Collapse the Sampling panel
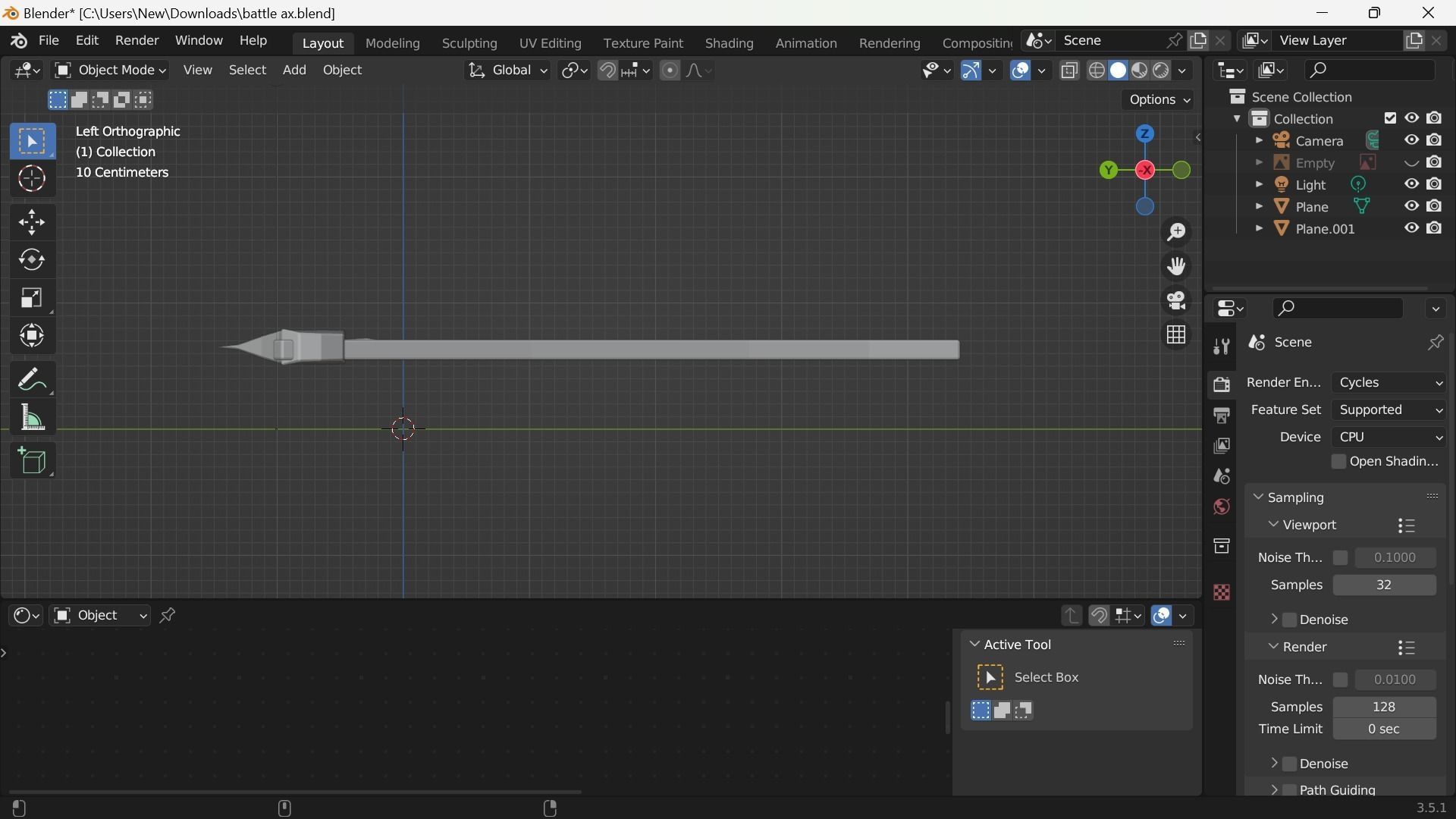 (x=1259, y=497)
